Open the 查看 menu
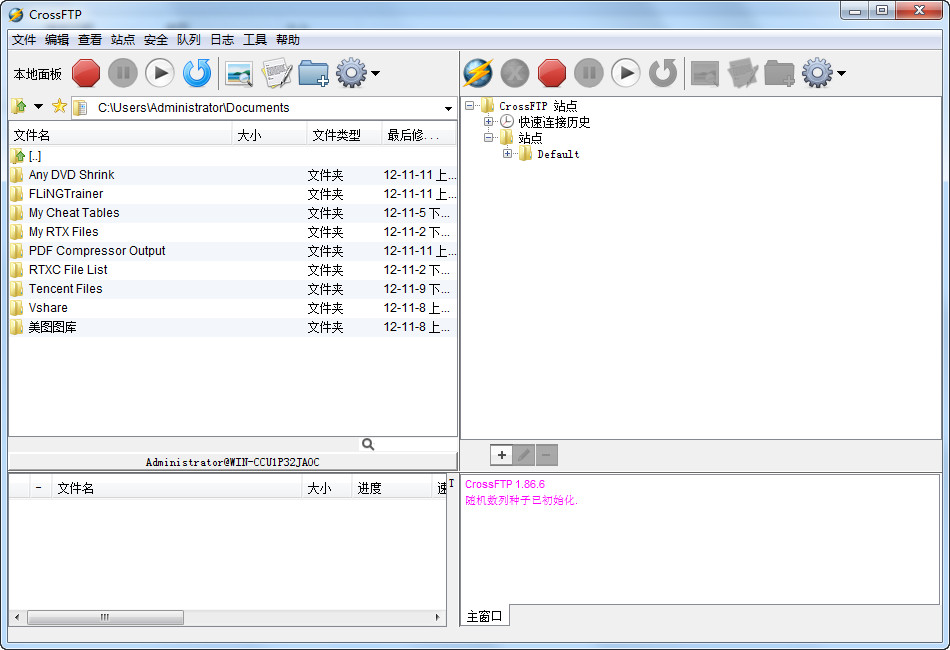 point(90,40)
